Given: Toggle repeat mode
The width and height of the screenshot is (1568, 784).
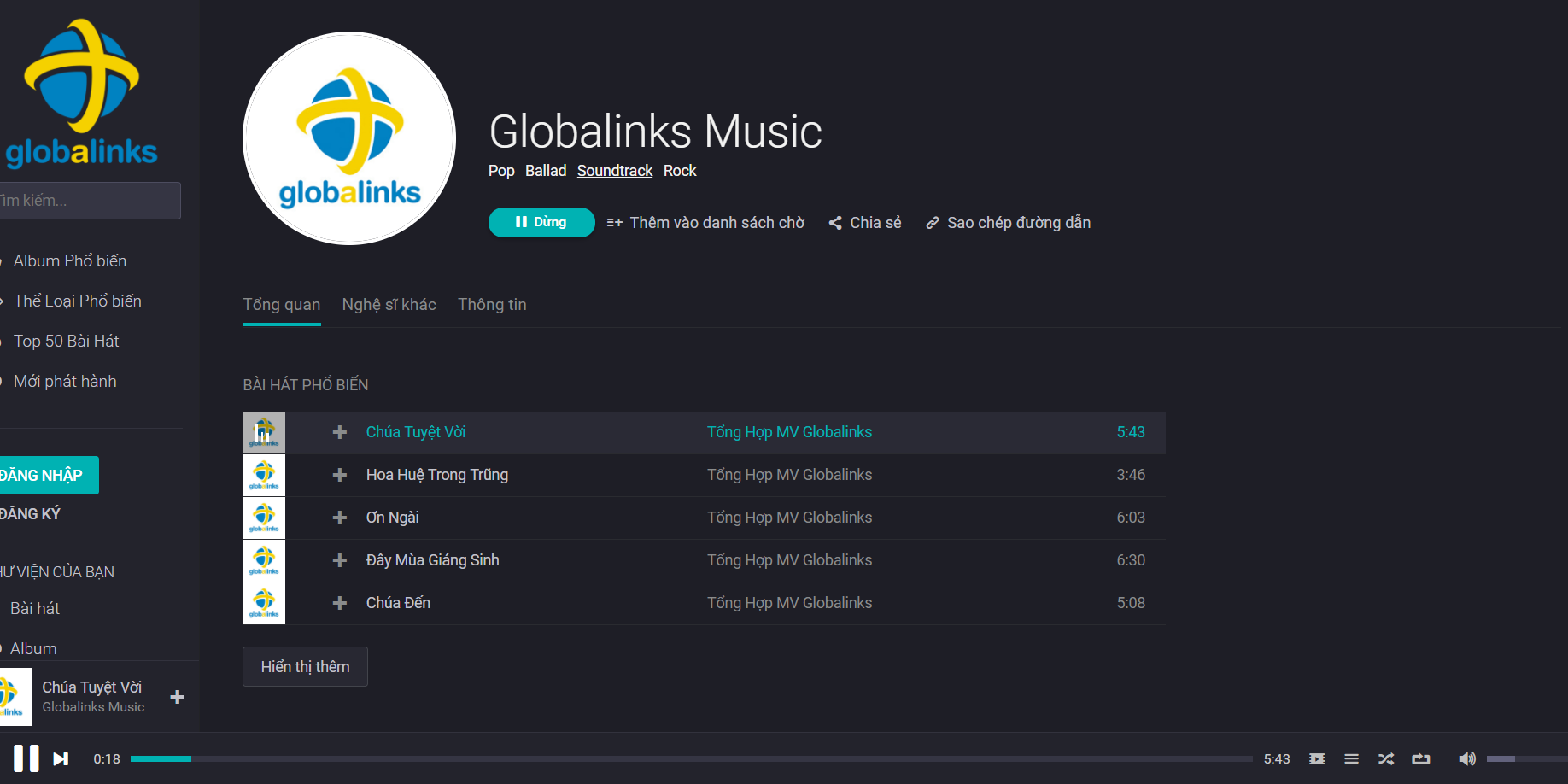Looking at the screenshot, I should 1421,758.
